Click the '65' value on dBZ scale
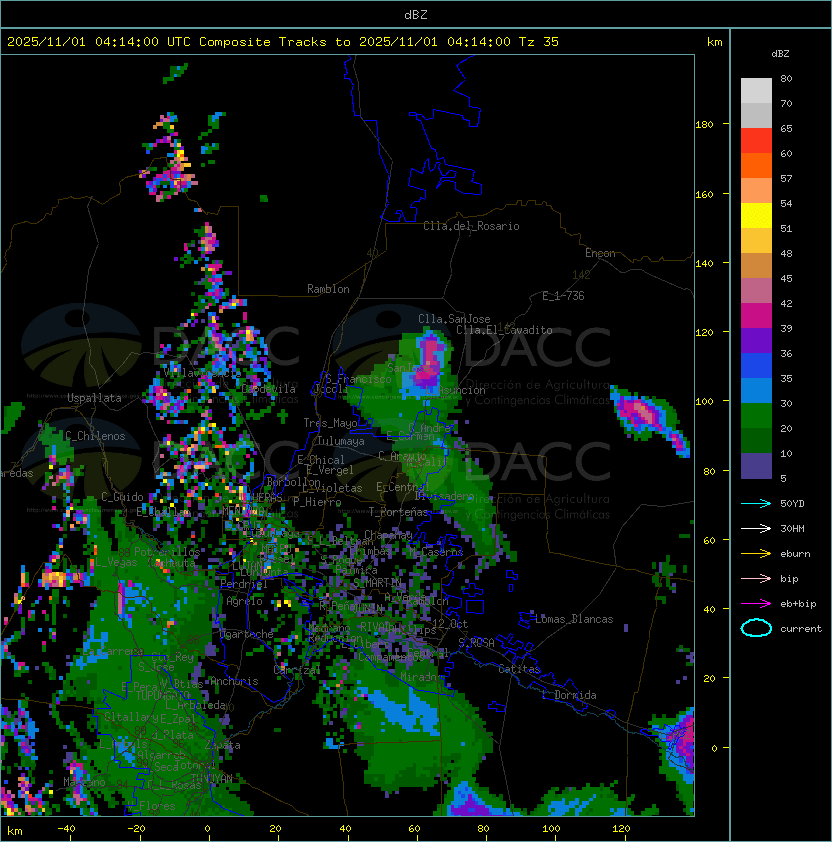 tap(786, 128)
